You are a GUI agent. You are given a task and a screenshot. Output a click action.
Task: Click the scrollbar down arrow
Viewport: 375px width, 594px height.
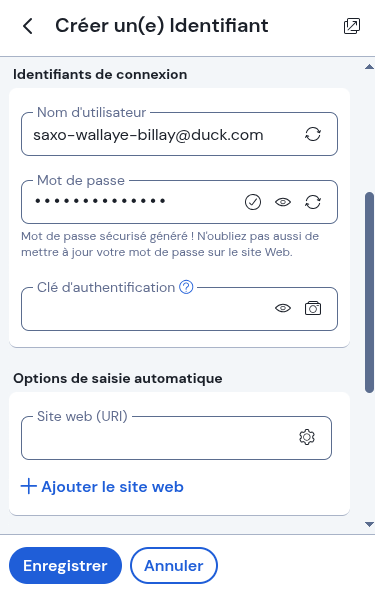click(x=369, y=524)
